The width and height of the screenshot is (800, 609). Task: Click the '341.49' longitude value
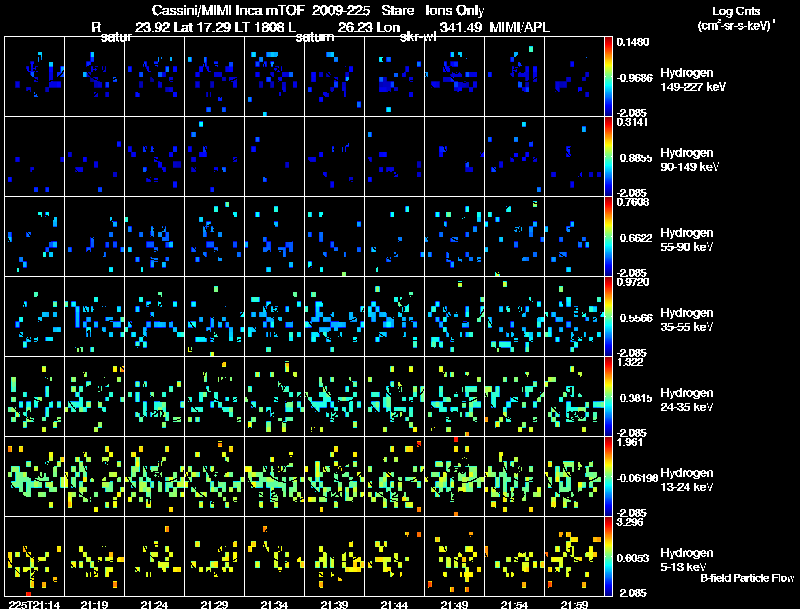click(x=460, y=28)
